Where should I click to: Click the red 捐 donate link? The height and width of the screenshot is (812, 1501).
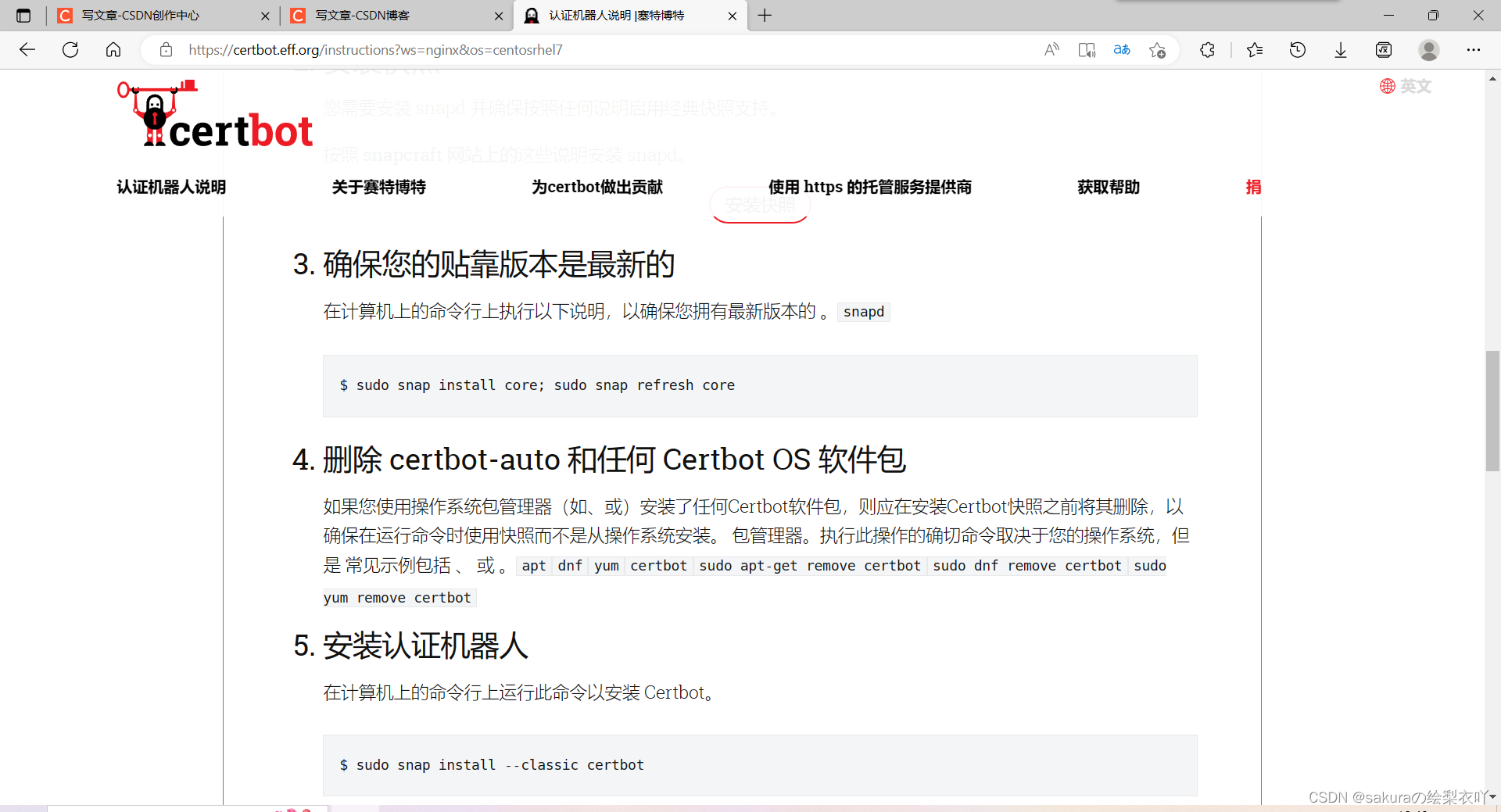1253,187
